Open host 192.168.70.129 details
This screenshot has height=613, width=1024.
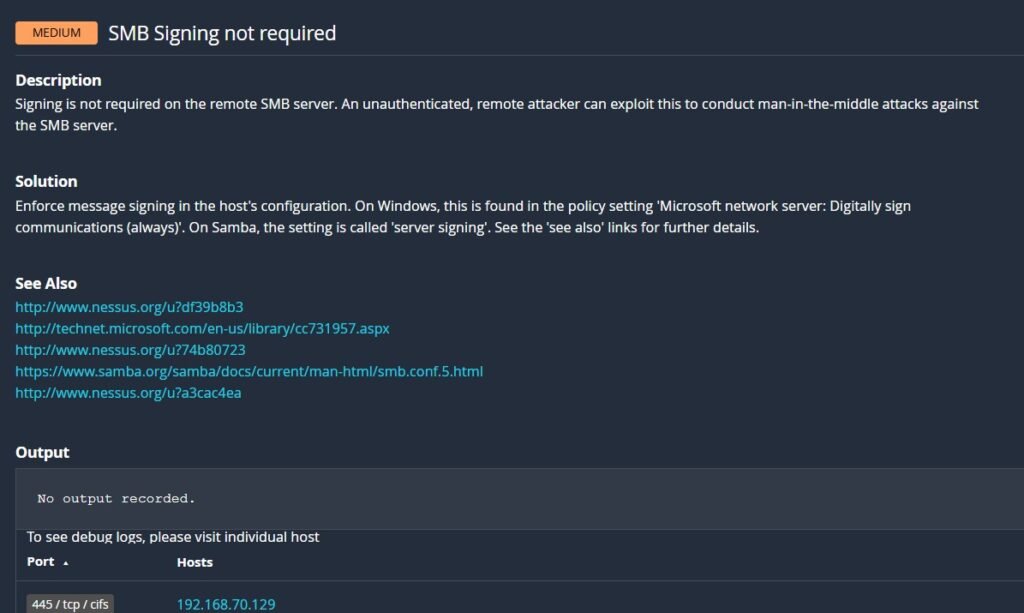226,604
